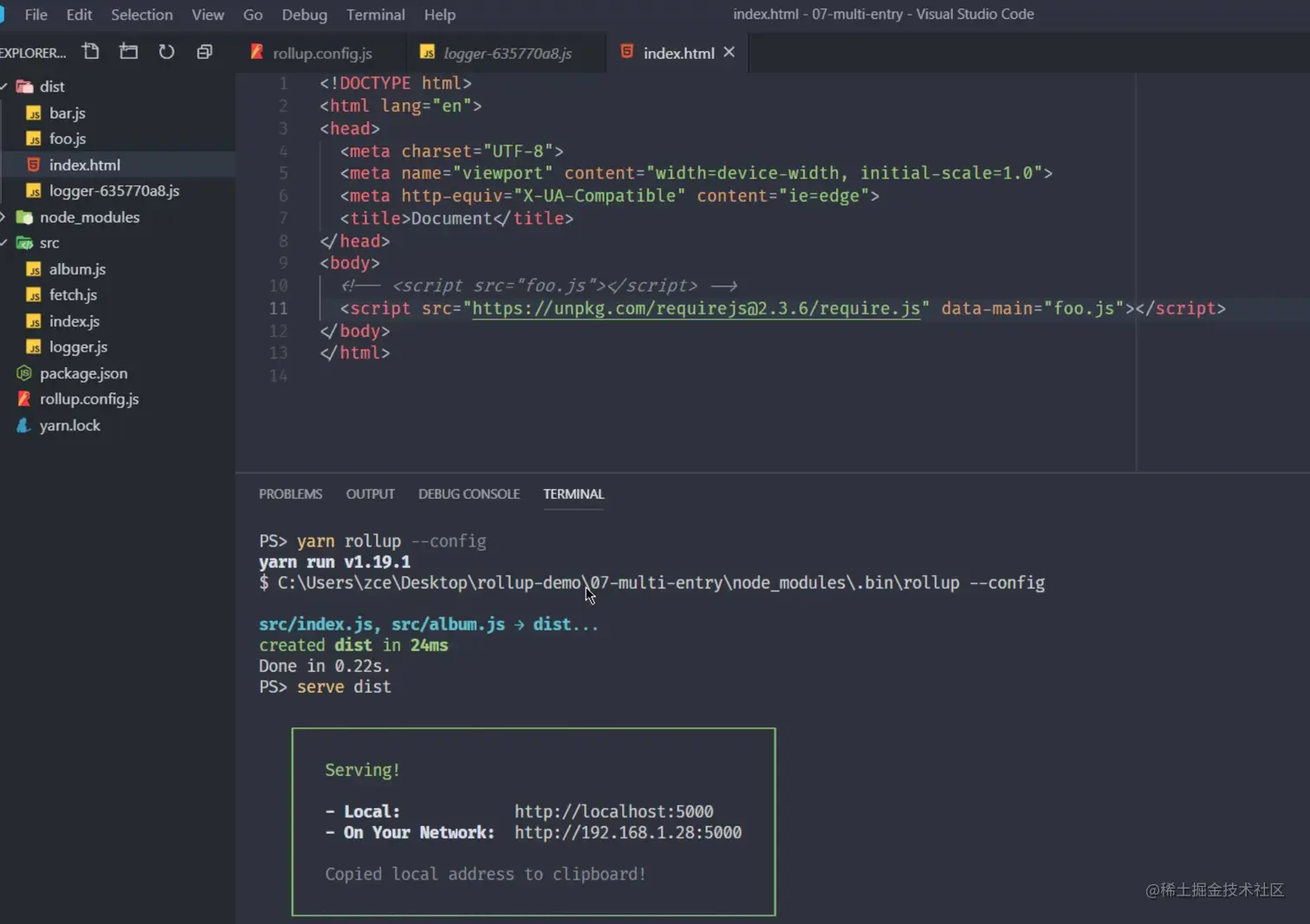Viewport: 1310px width, 924px height.
Task: Open logger.js in the src folder
Action: [78, 347]
